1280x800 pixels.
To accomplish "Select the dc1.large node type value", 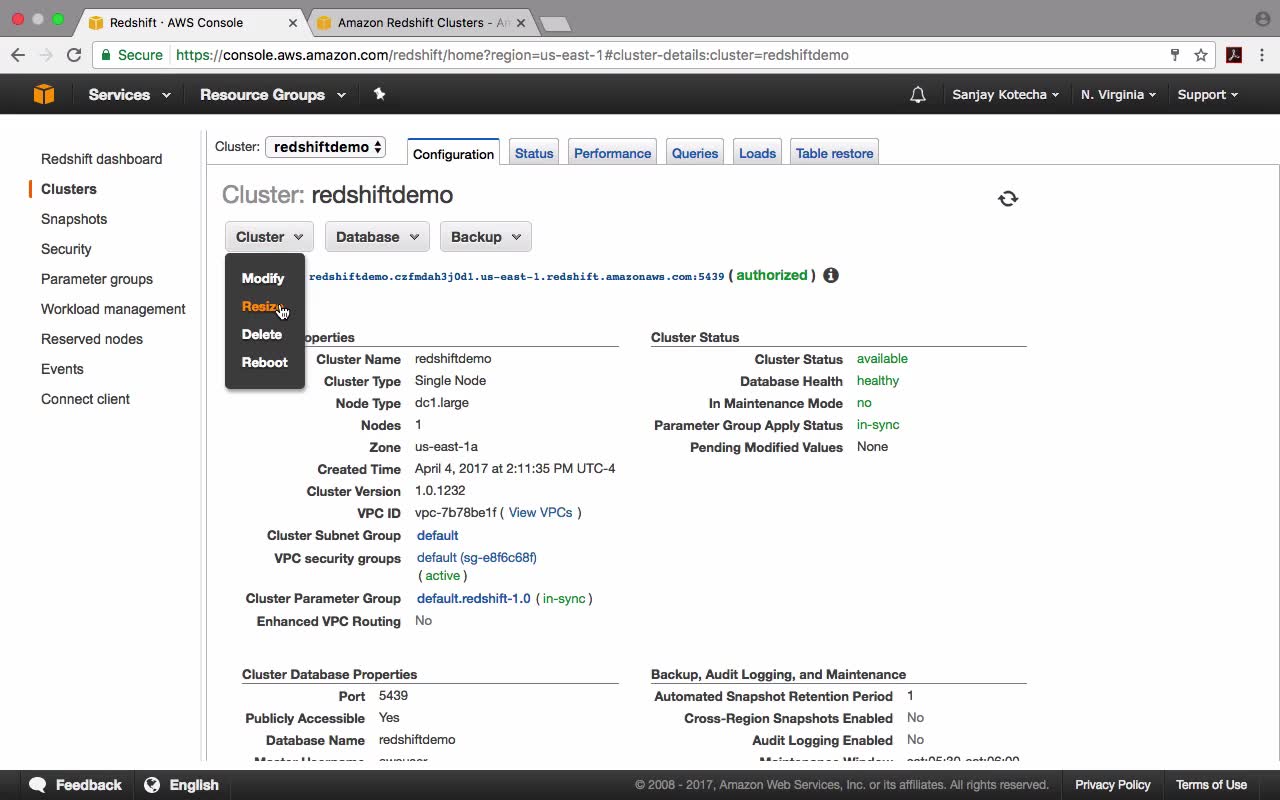I will (442, 403).
